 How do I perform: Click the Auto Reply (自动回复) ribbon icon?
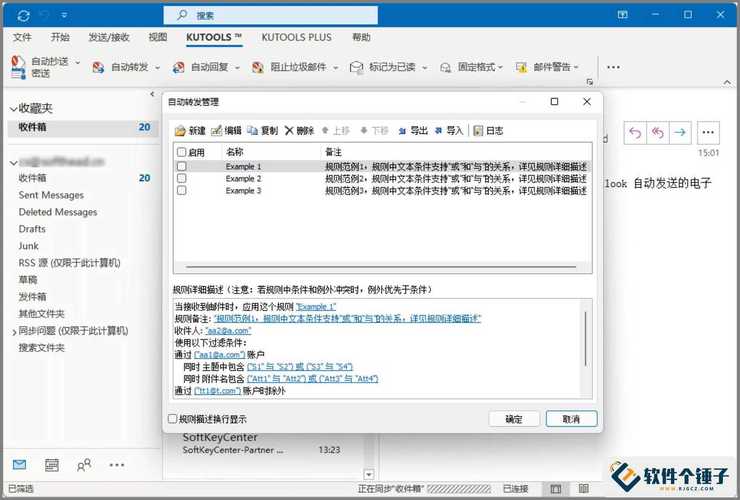[178, 68]
